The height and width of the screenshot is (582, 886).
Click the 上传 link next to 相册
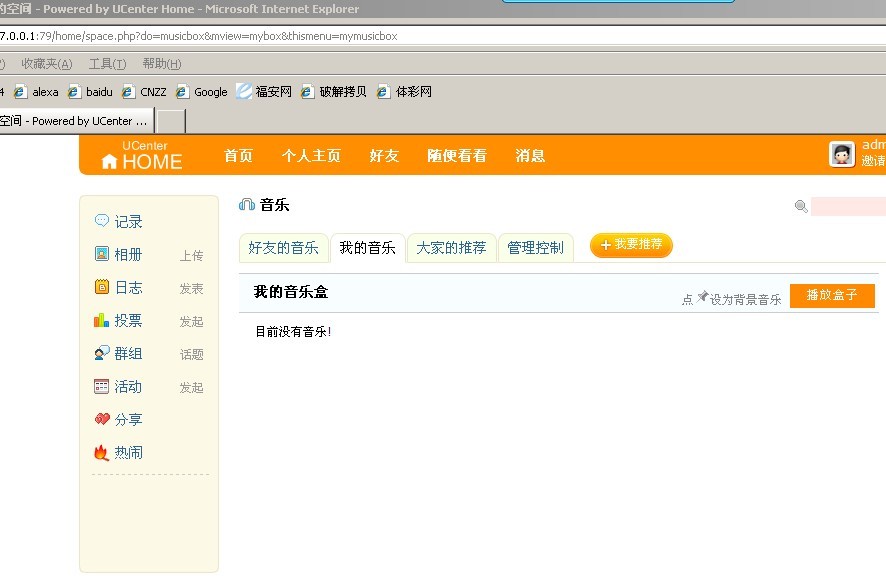[192, 255]
